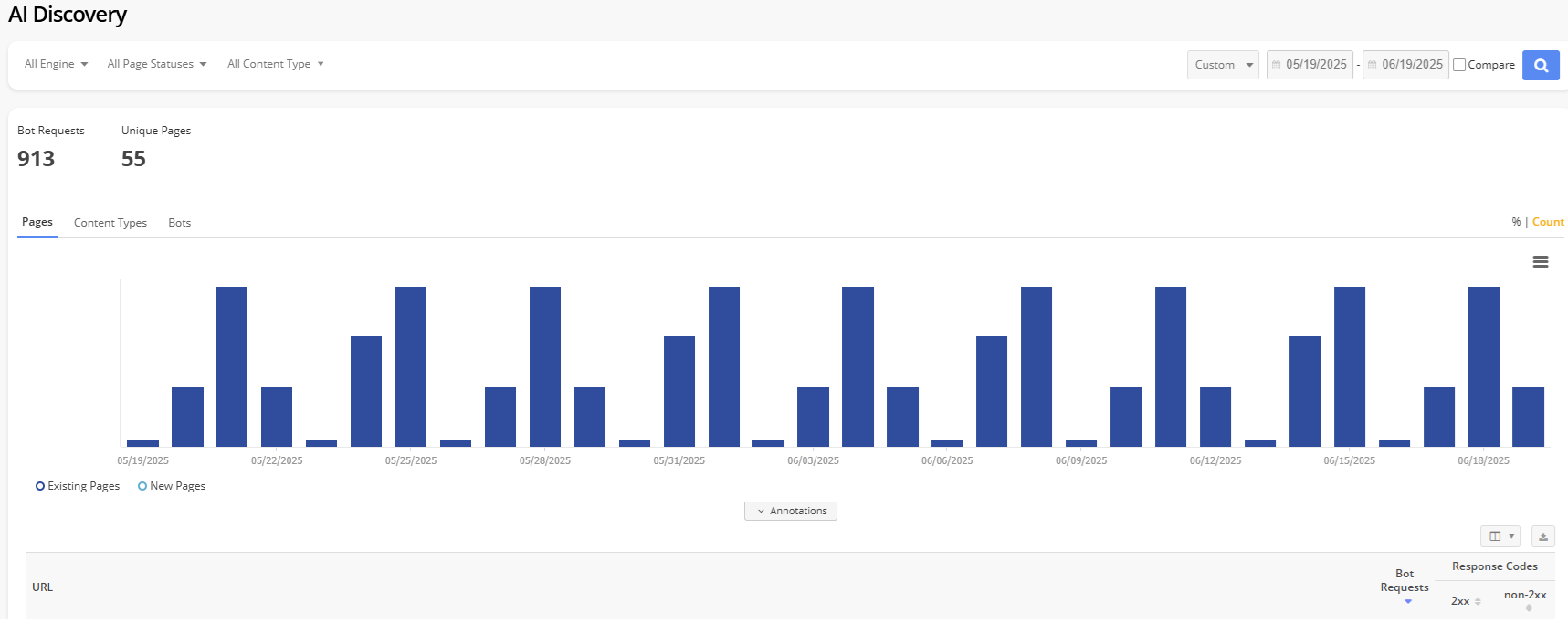
Task: Switch to the Bots tab
Action: coord(179,223)
